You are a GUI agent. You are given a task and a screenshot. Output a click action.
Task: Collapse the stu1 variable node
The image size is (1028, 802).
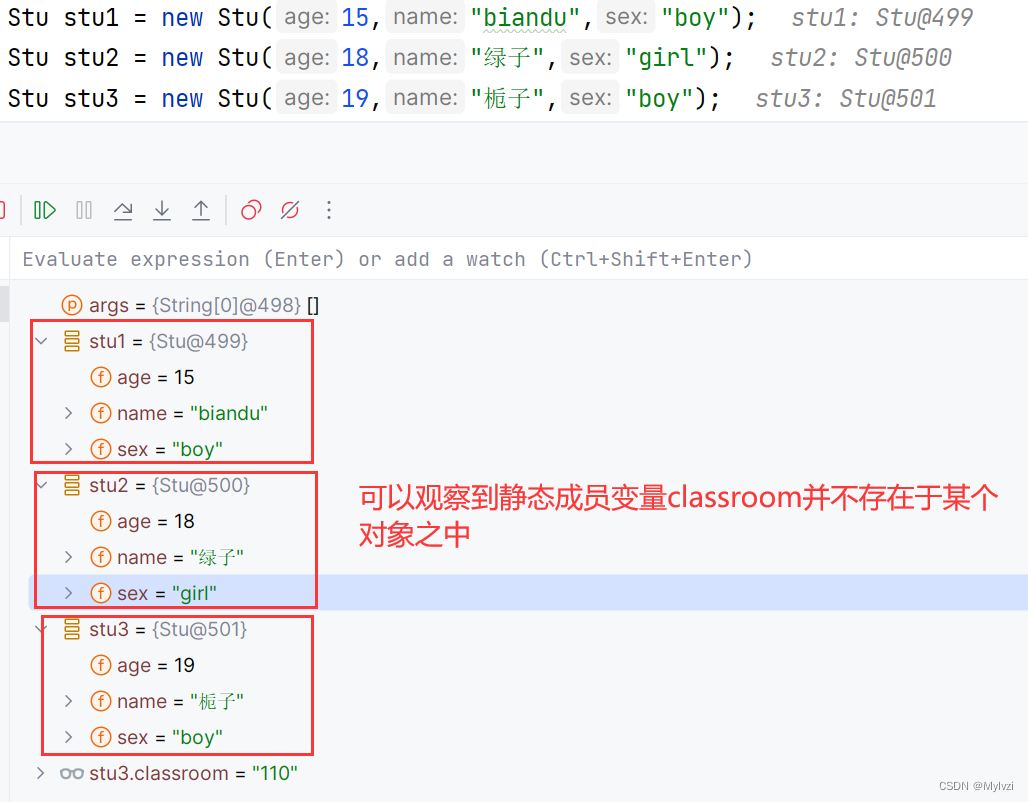(40, 341)
